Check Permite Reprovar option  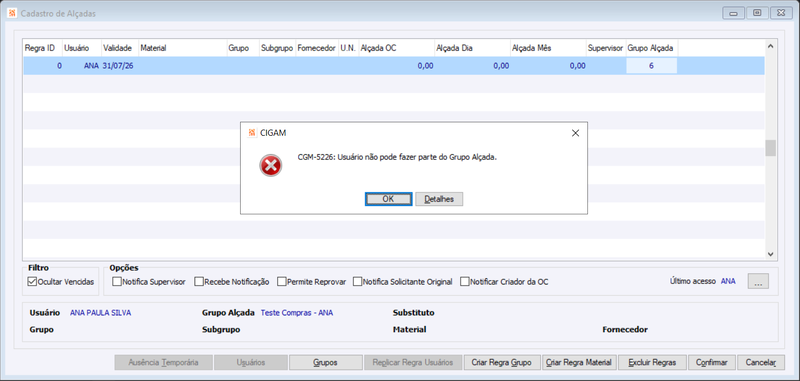tap(282, 282)
